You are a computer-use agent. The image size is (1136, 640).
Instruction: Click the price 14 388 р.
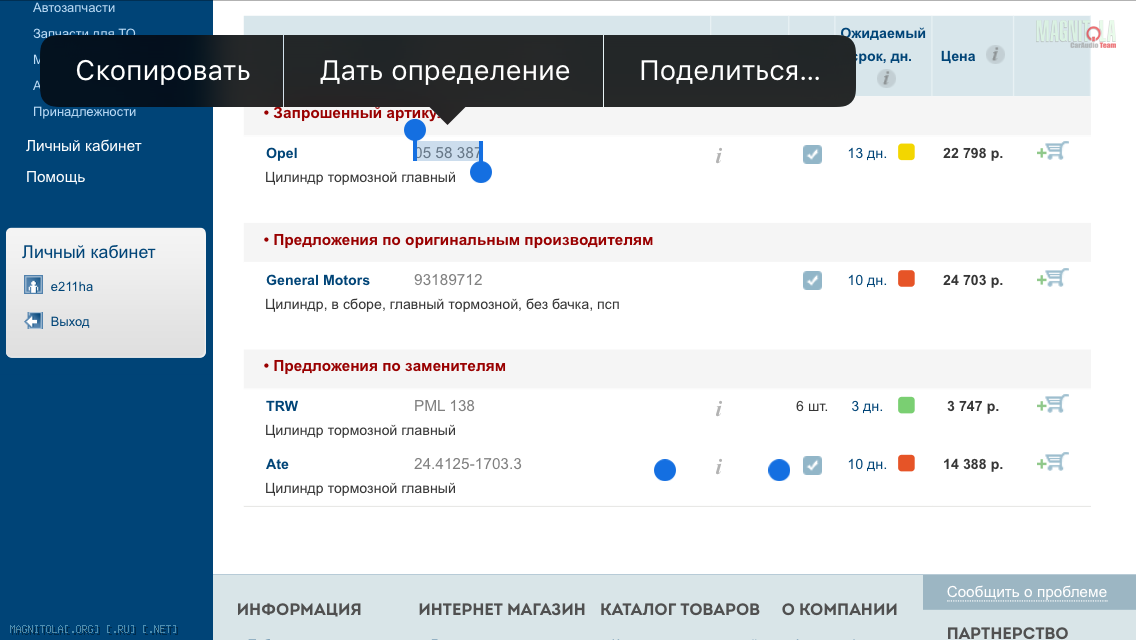pos(972,465)
